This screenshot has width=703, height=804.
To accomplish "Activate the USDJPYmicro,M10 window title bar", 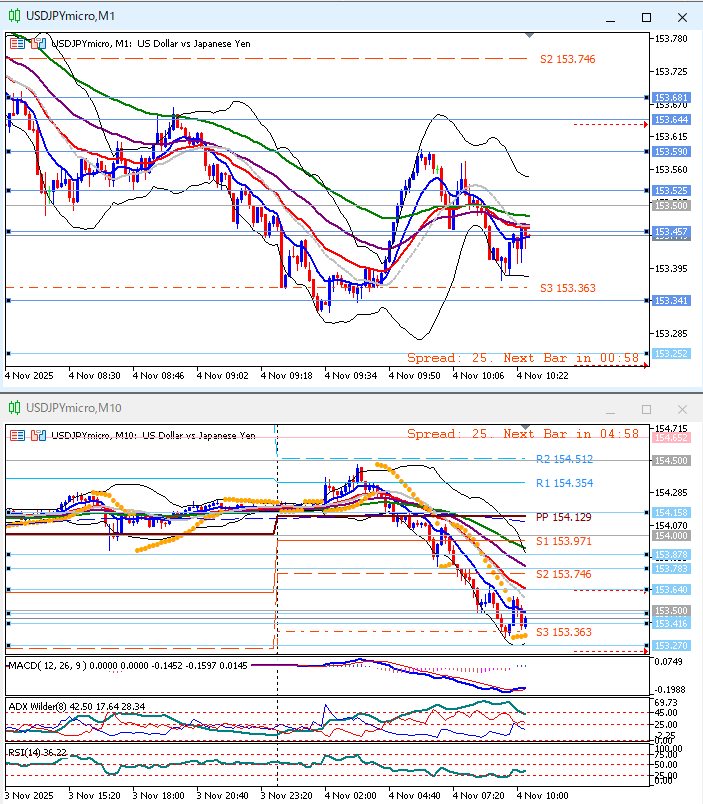I will (300, 409).
